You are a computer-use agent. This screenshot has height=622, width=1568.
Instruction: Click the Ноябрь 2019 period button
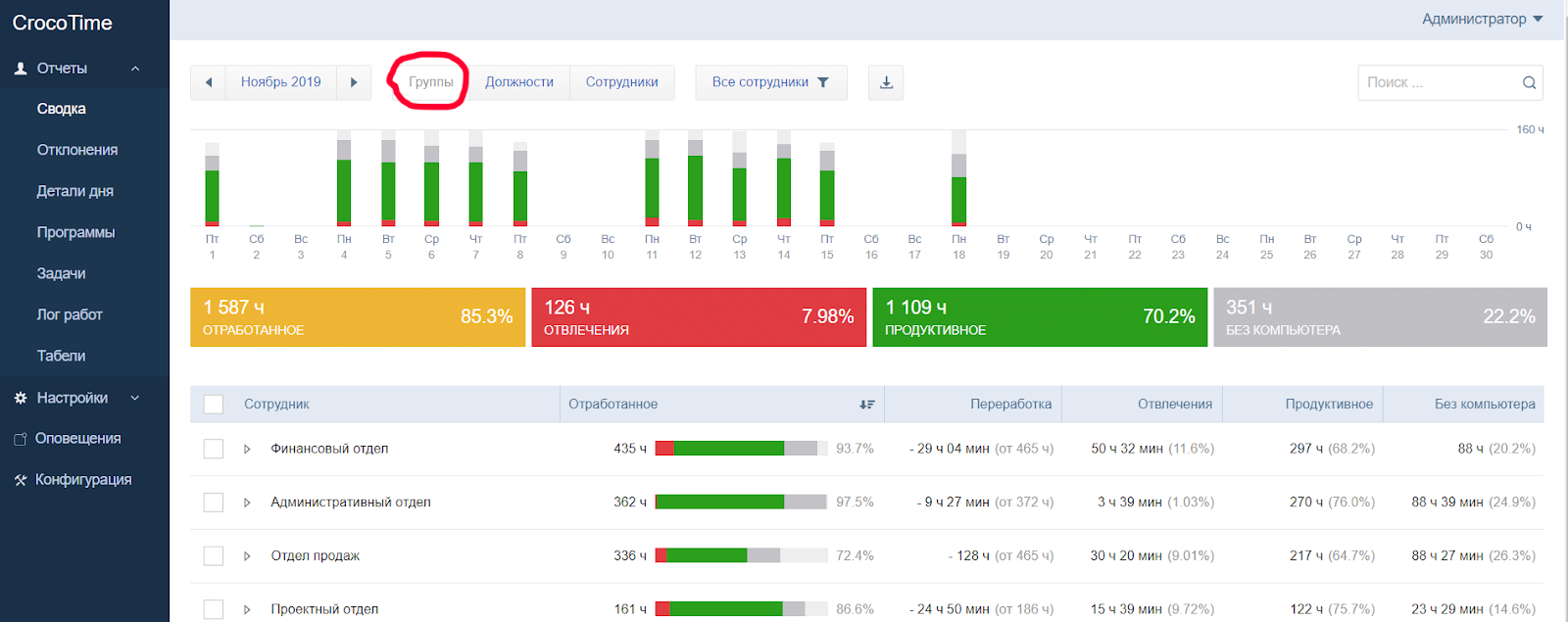pyautogui.click(x=281, y=82)
